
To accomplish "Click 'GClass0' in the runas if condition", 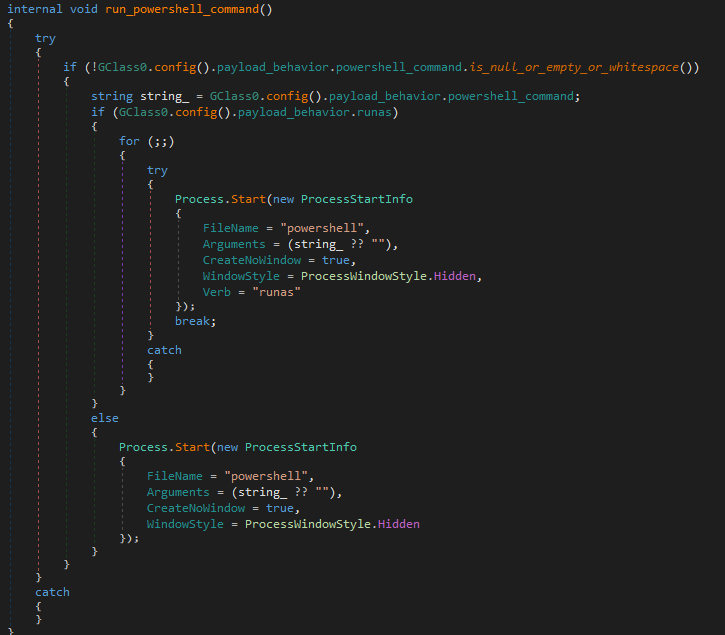I will coord(143,112).
